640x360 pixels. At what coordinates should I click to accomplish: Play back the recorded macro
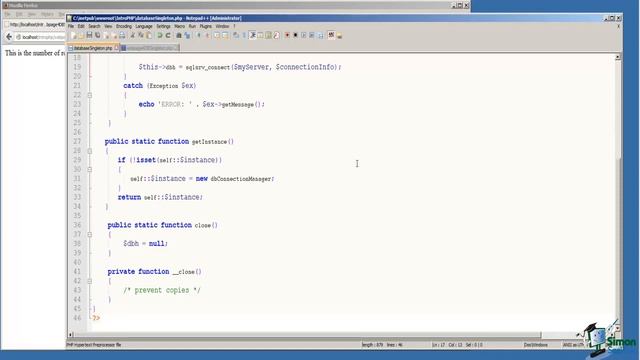[x=304, y=36]
